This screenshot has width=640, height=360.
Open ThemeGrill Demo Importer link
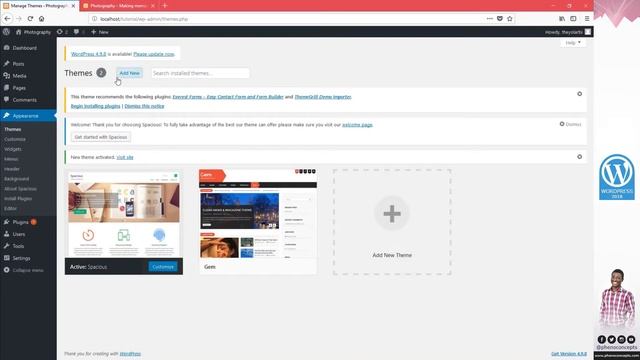323,97
